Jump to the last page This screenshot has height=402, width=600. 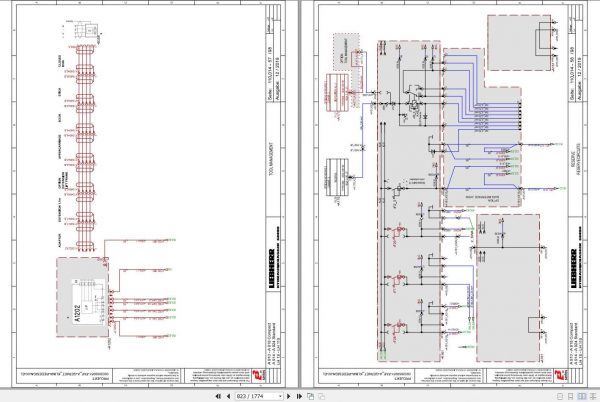pyautogui.click(x=299, y=396)
